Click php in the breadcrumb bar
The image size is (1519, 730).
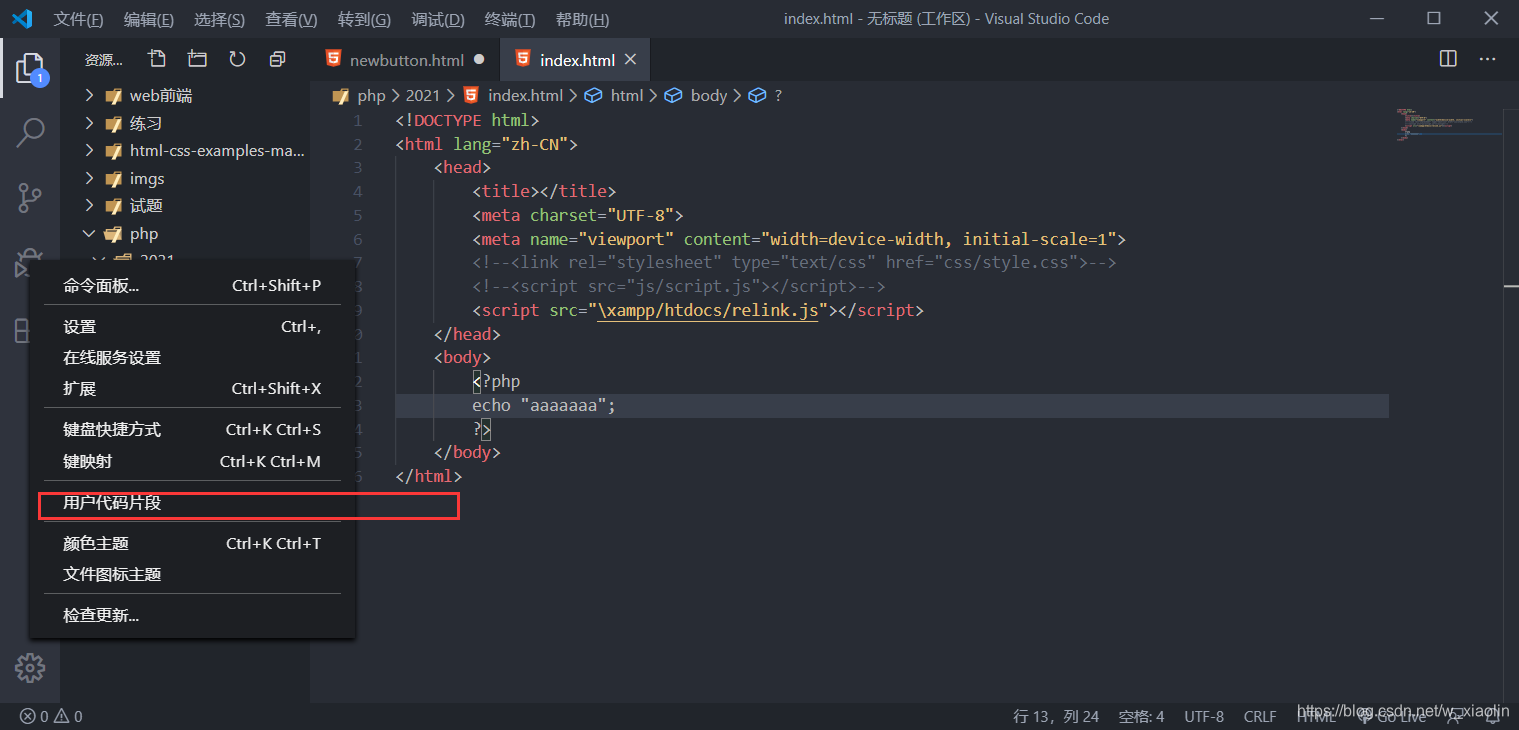tap(371, 96)
